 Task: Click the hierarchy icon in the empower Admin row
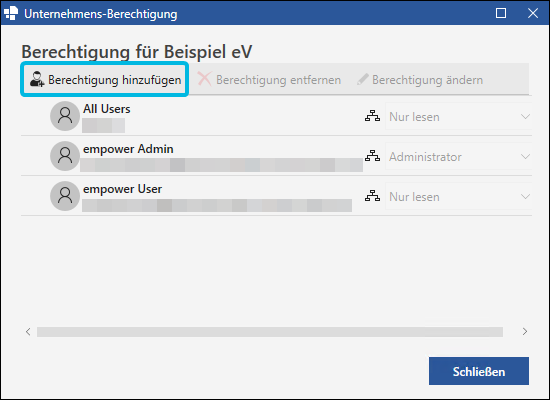[x=372, y=156]
